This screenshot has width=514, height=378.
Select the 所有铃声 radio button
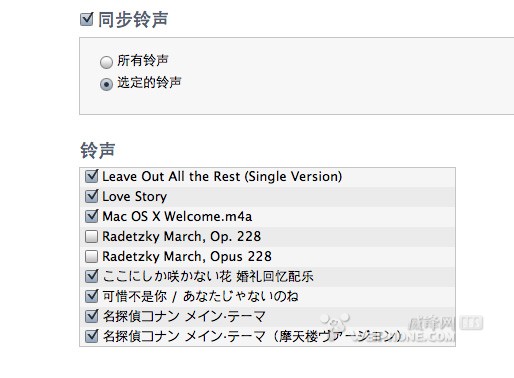(x=106, y=62)
